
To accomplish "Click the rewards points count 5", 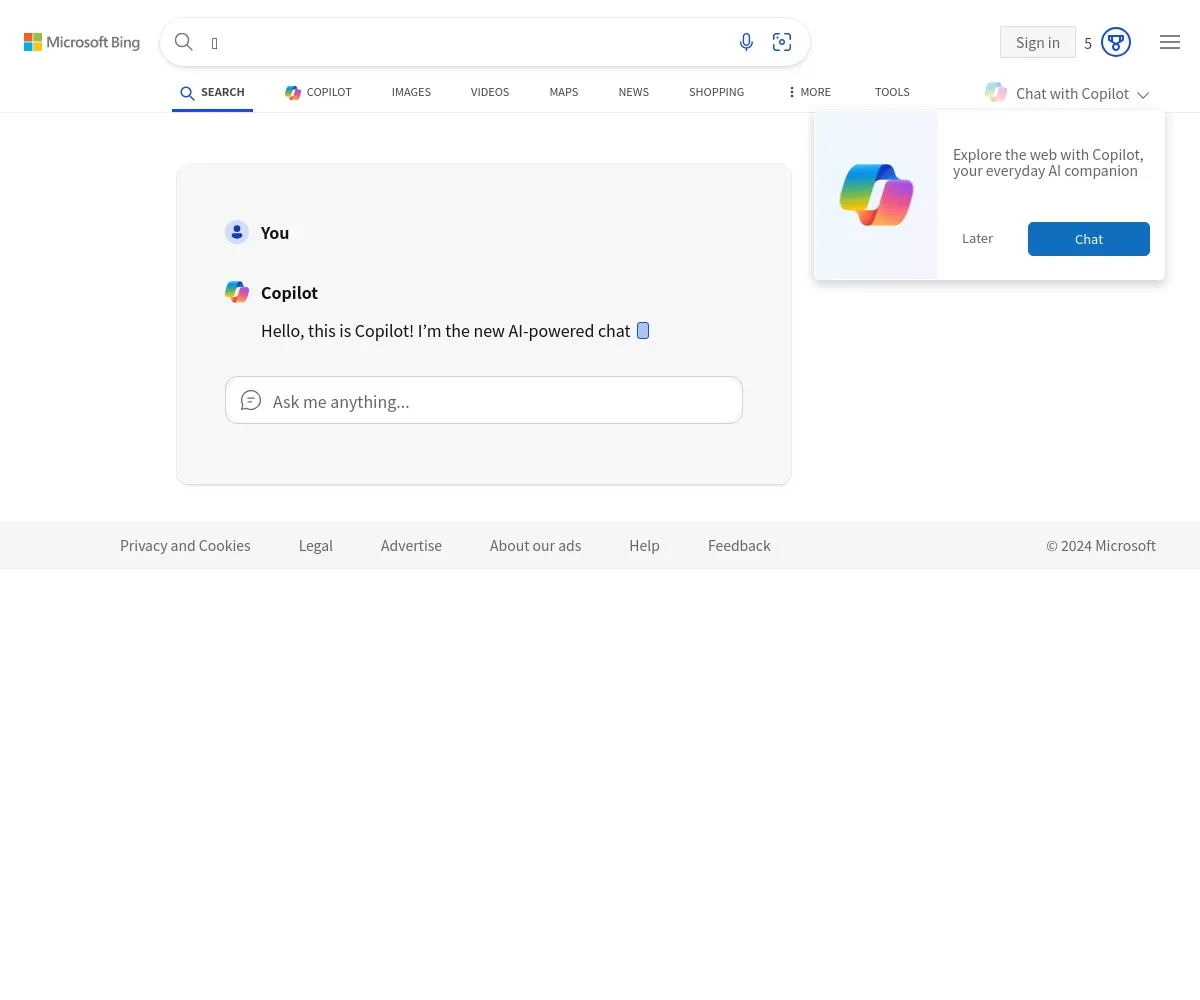I will [1088, 43].
